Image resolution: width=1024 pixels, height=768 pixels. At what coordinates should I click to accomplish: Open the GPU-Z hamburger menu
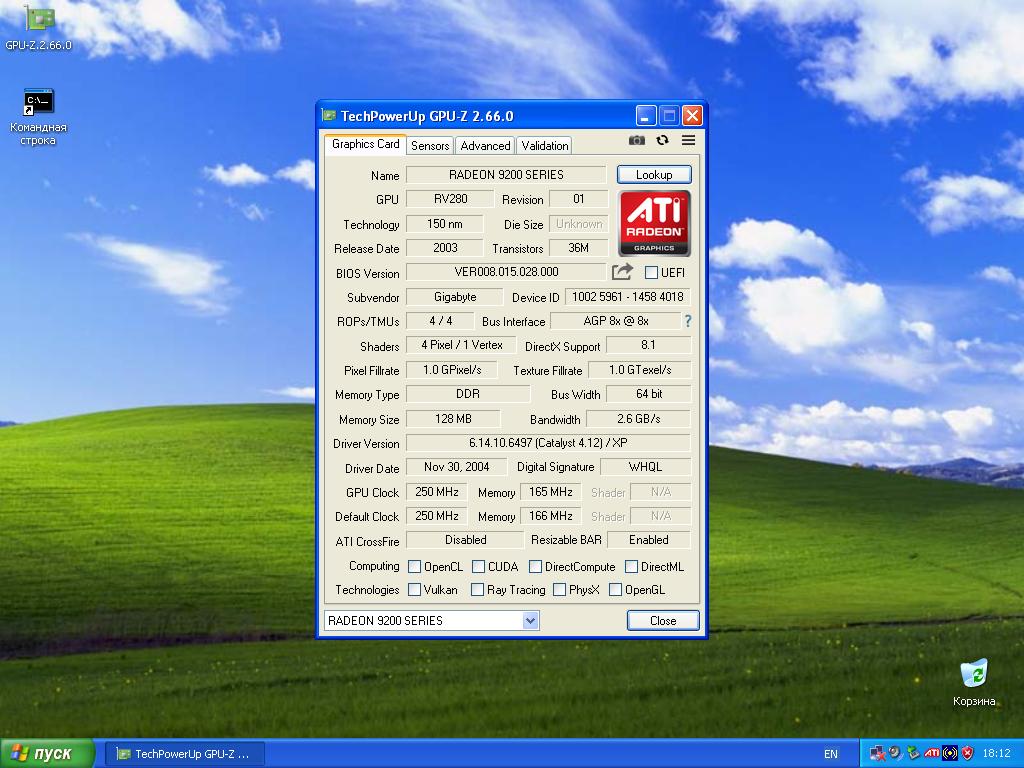point(688,140)
